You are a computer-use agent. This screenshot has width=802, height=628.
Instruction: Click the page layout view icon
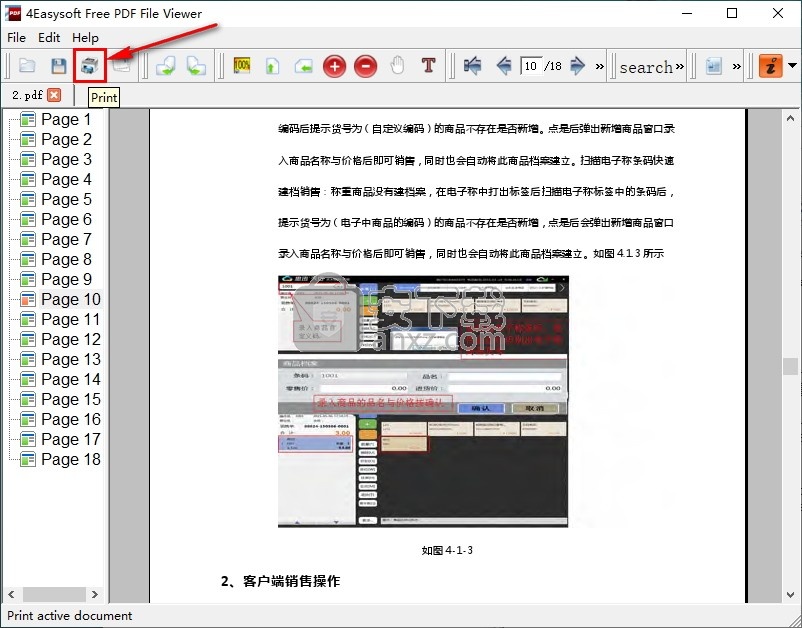[x=714, y=66]
